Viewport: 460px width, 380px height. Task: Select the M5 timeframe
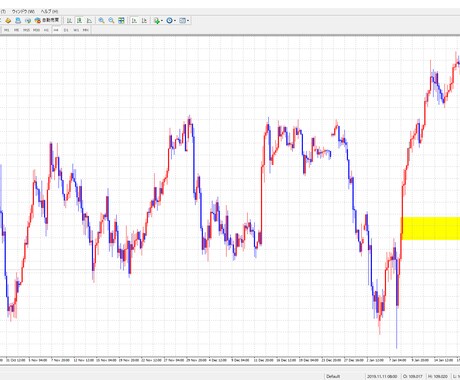tap(16, 30)
